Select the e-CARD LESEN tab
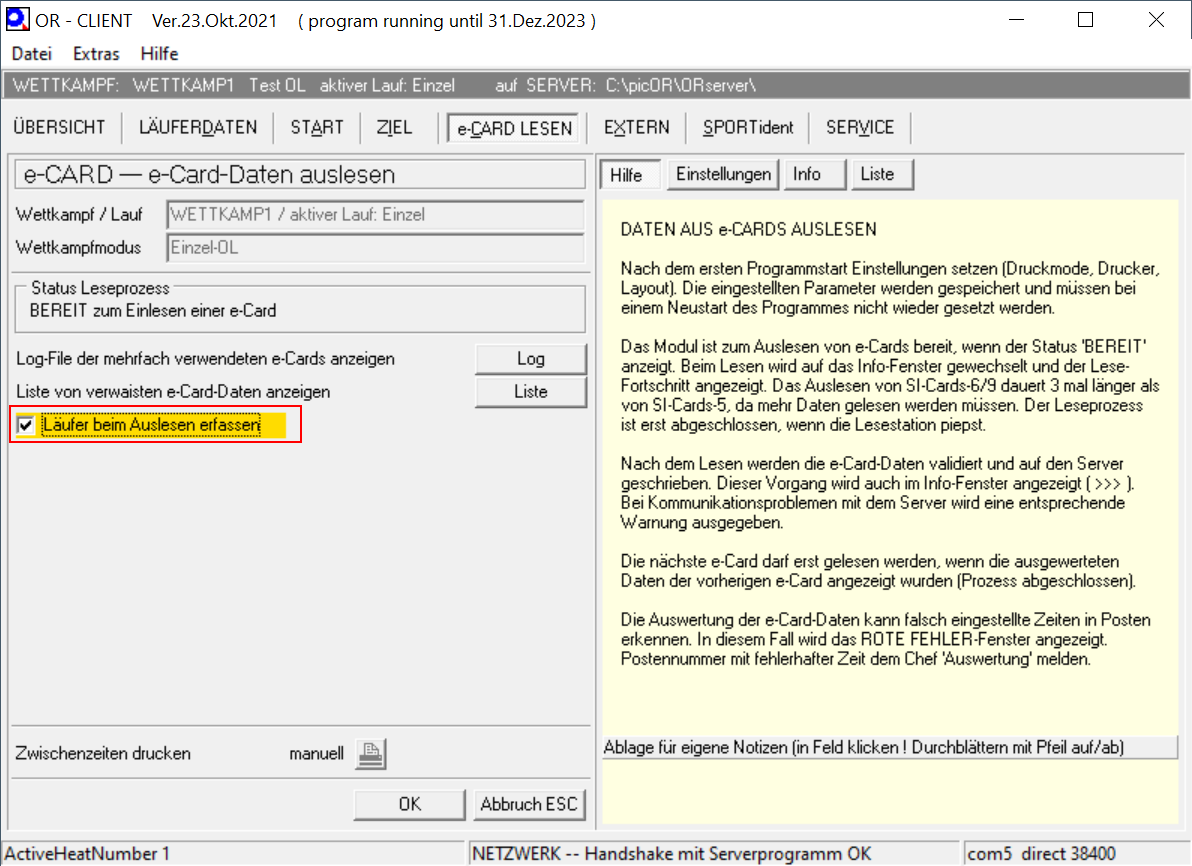The width and height of the screenshot is (1192, 866). click(x=514, y=128)
